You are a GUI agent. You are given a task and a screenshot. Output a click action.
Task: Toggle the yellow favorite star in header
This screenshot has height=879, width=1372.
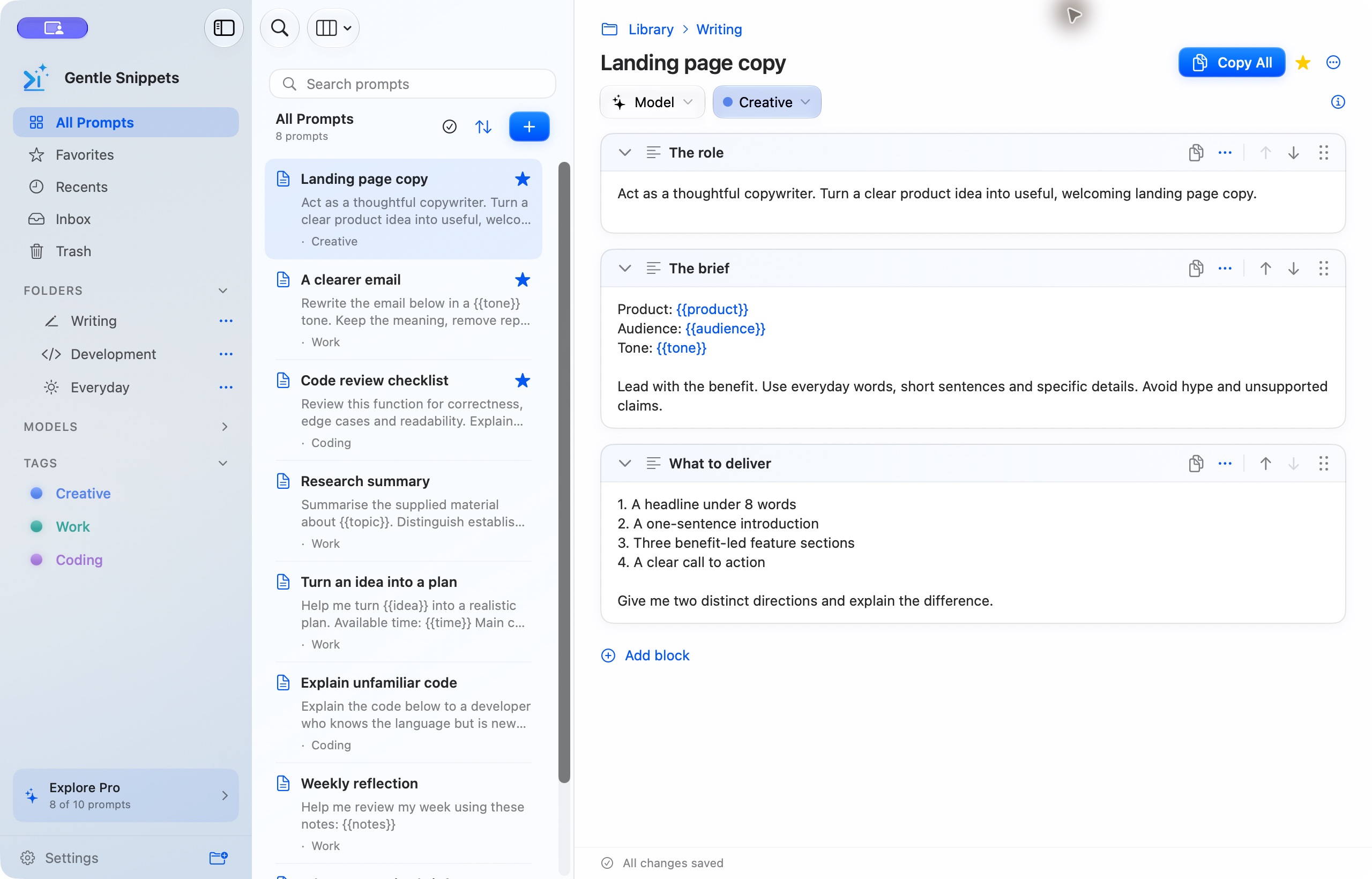(1302, 62)
